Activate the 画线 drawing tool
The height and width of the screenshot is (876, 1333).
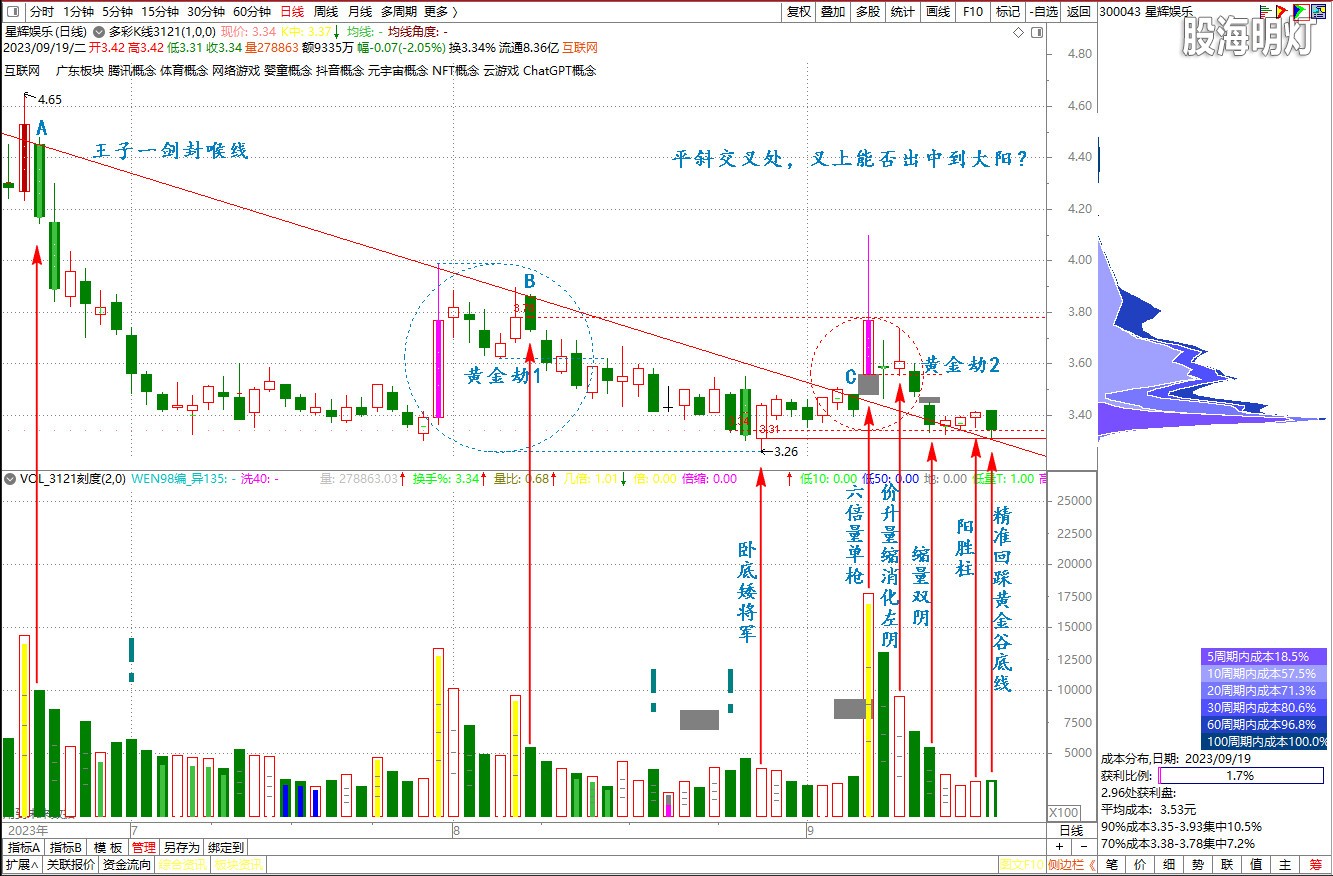[937, 12]
